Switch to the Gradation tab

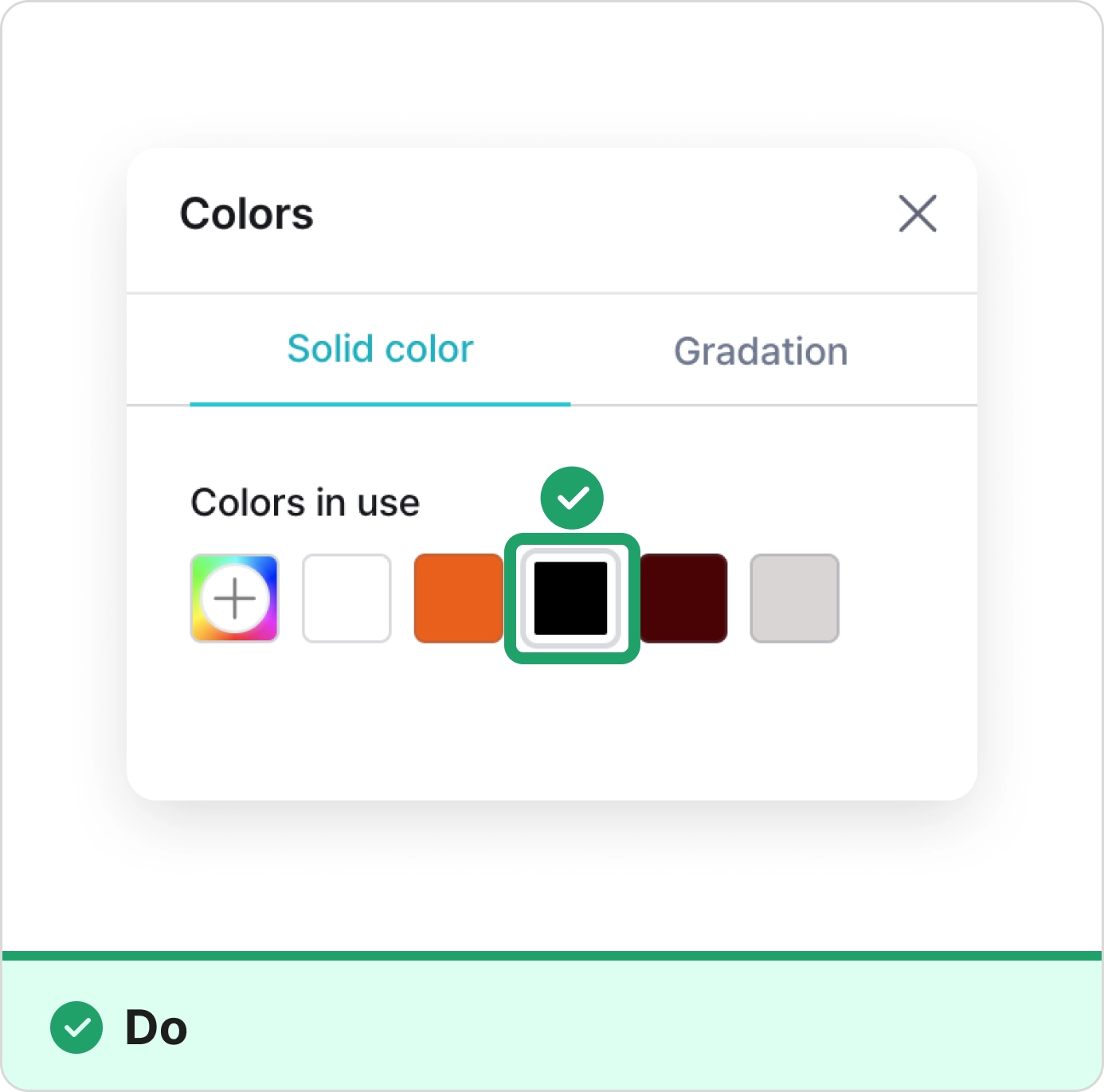pyautogui.click(x=761, y=351)
